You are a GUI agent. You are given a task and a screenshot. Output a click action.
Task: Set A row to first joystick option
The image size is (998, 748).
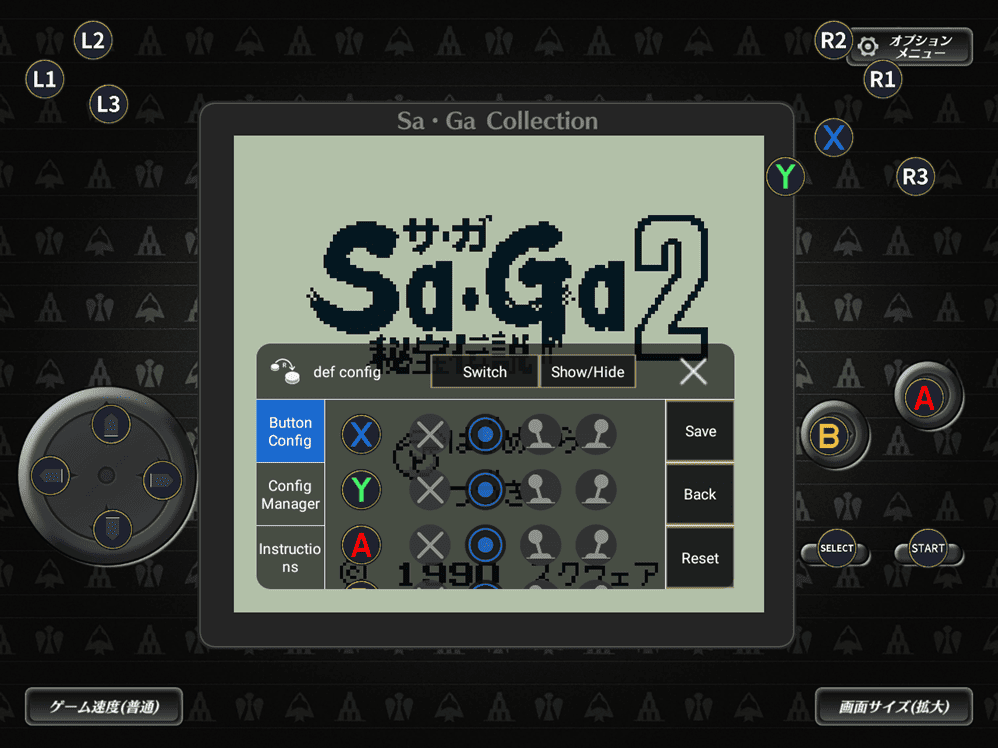click(540, 546)
